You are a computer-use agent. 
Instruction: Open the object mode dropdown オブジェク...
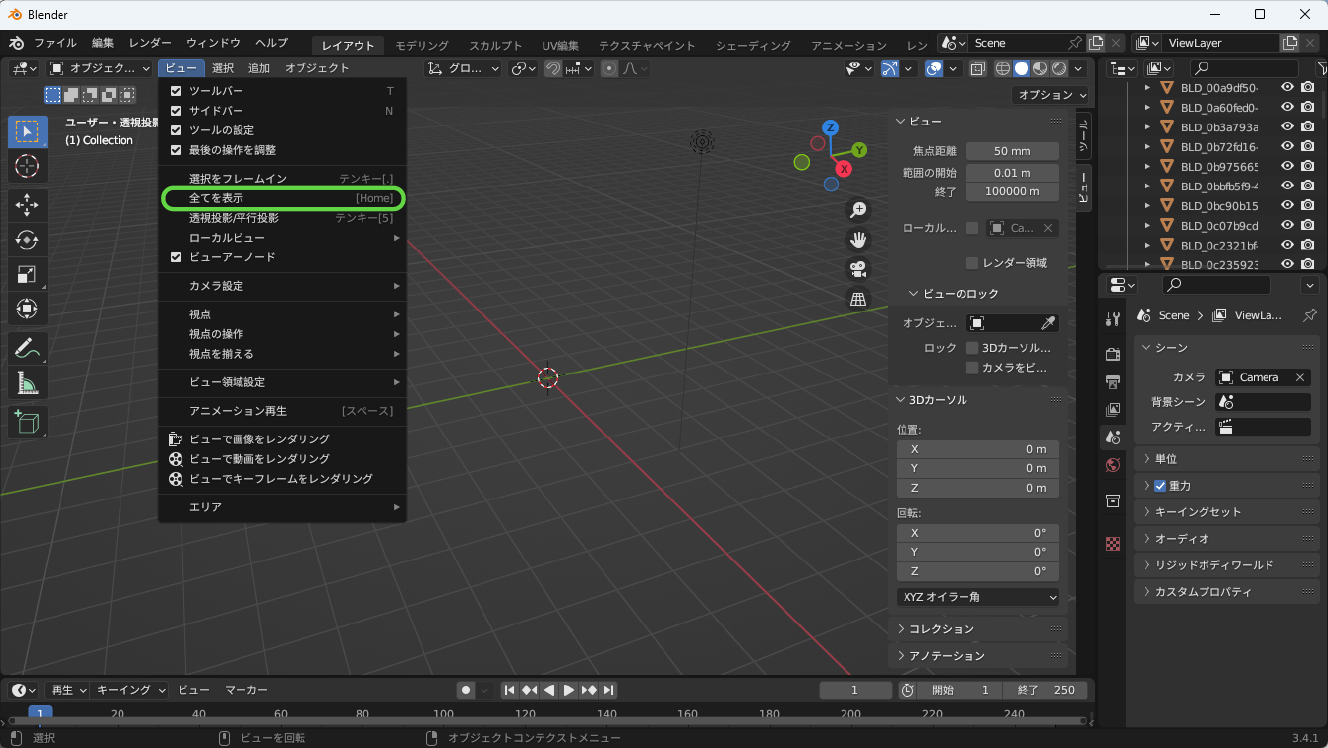click(x=98, y=68)
